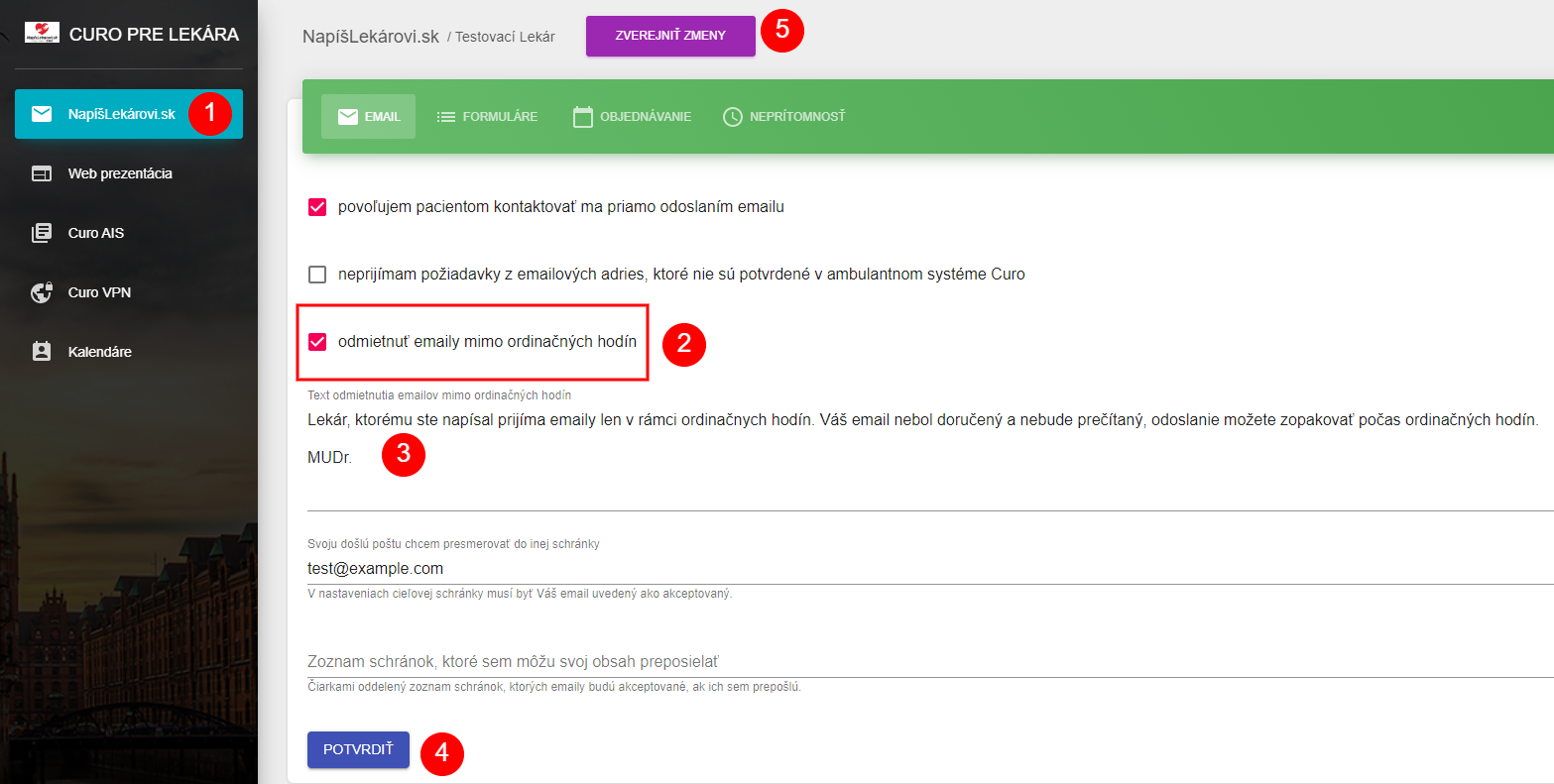Switch to the FORMULÁRE tab
The height and width of the screenshot is (784, 1554).
pyautogui.click(x=487, y=117)
